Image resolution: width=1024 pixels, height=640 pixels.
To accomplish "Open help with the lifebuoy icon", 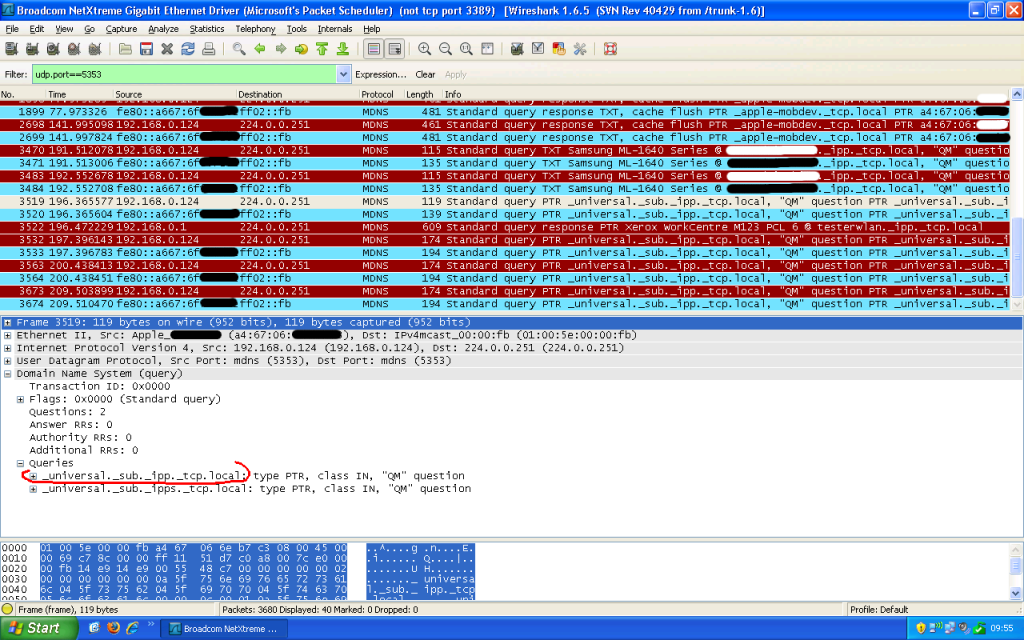I will (x=611, y=49).
